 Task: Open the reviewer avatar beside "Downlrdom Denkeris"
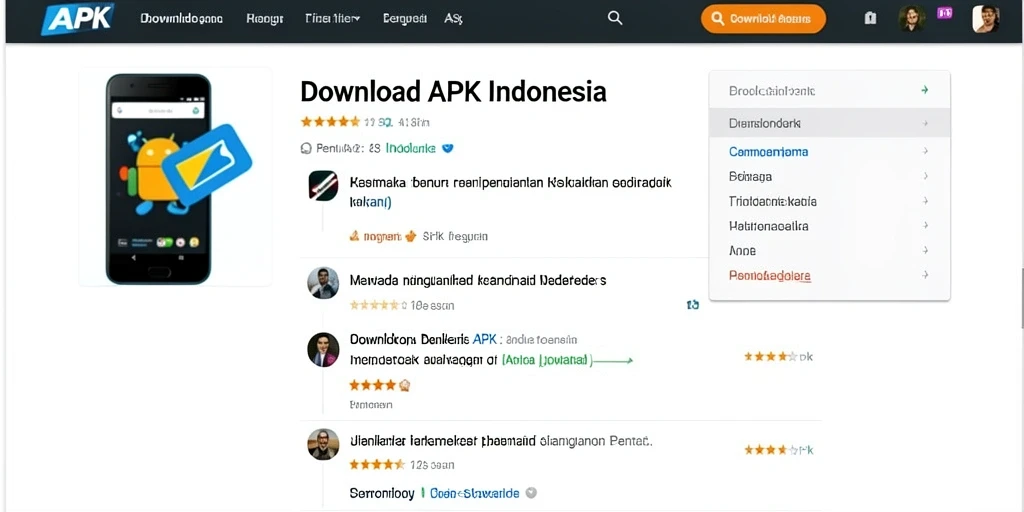(323, 349)
